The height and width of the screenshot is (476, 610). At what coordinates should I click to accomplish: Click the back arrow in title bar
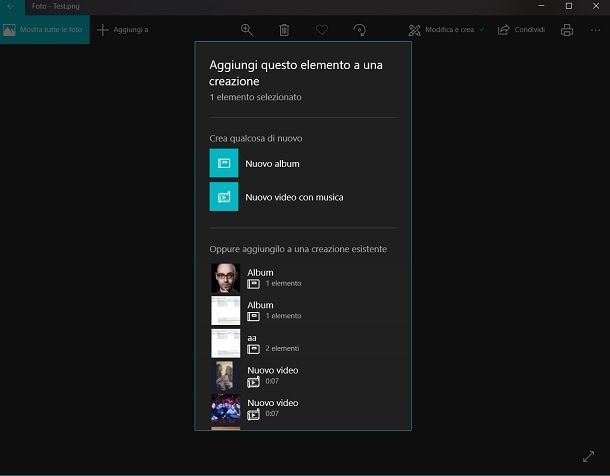point(11,6)
